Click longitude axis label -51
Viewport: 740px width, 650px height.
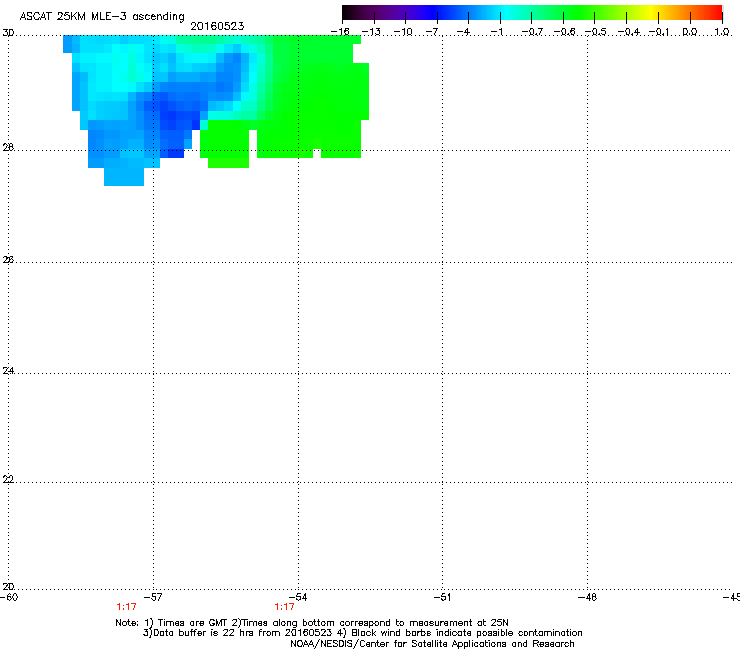443,597
